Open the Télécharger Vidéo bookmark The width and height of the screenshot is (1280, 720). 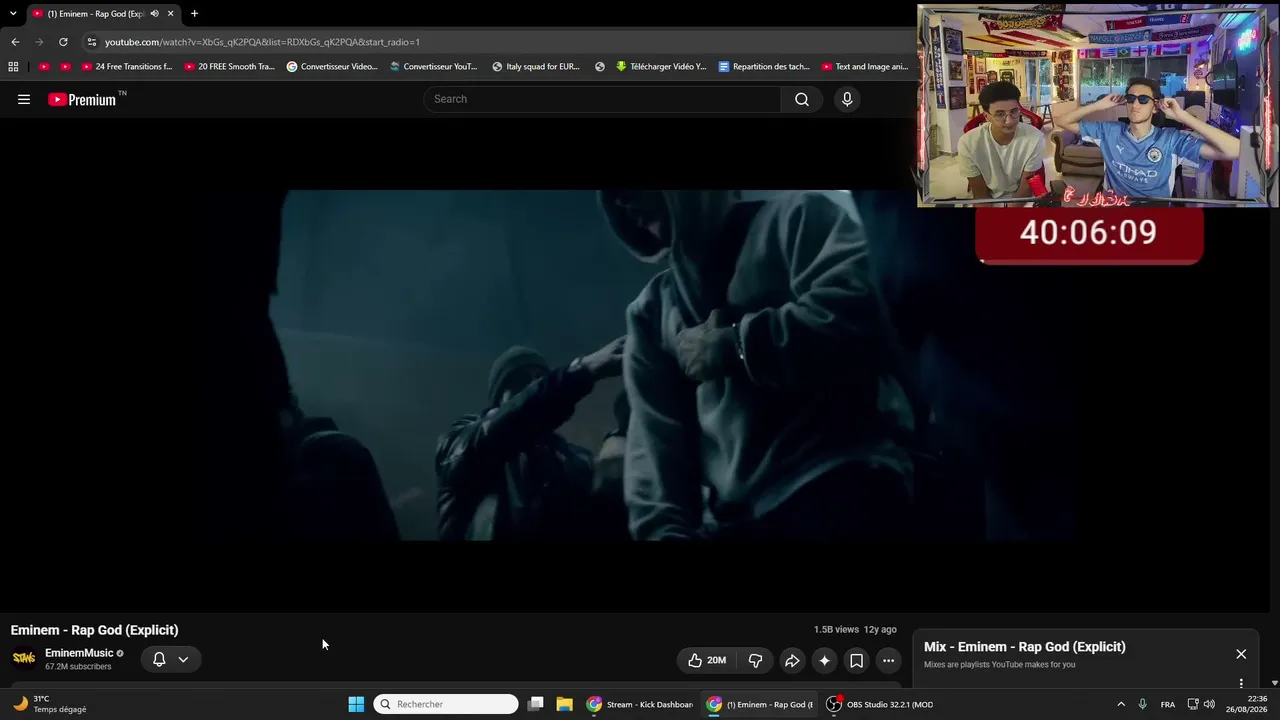coord(661,67)
